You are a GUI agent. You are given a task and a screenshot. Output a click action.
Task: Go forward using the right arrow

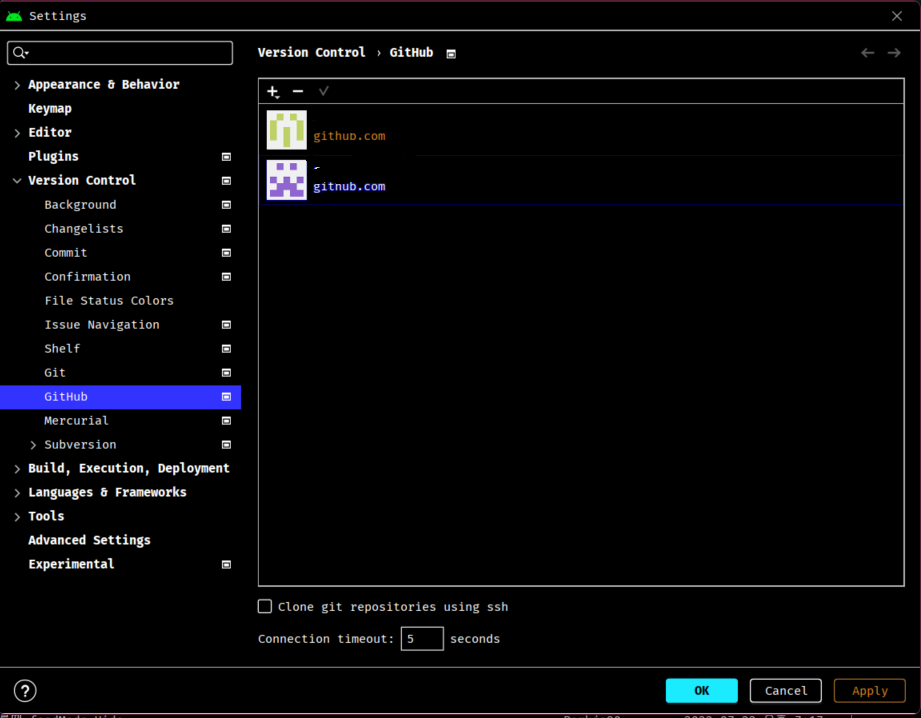894,53
